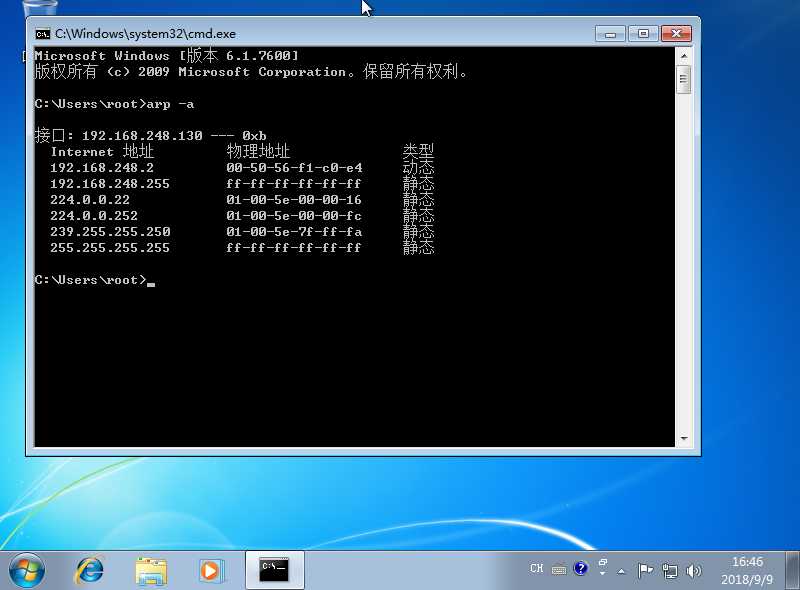Click the cmd icon in window title bar

(x=43, y=34)
